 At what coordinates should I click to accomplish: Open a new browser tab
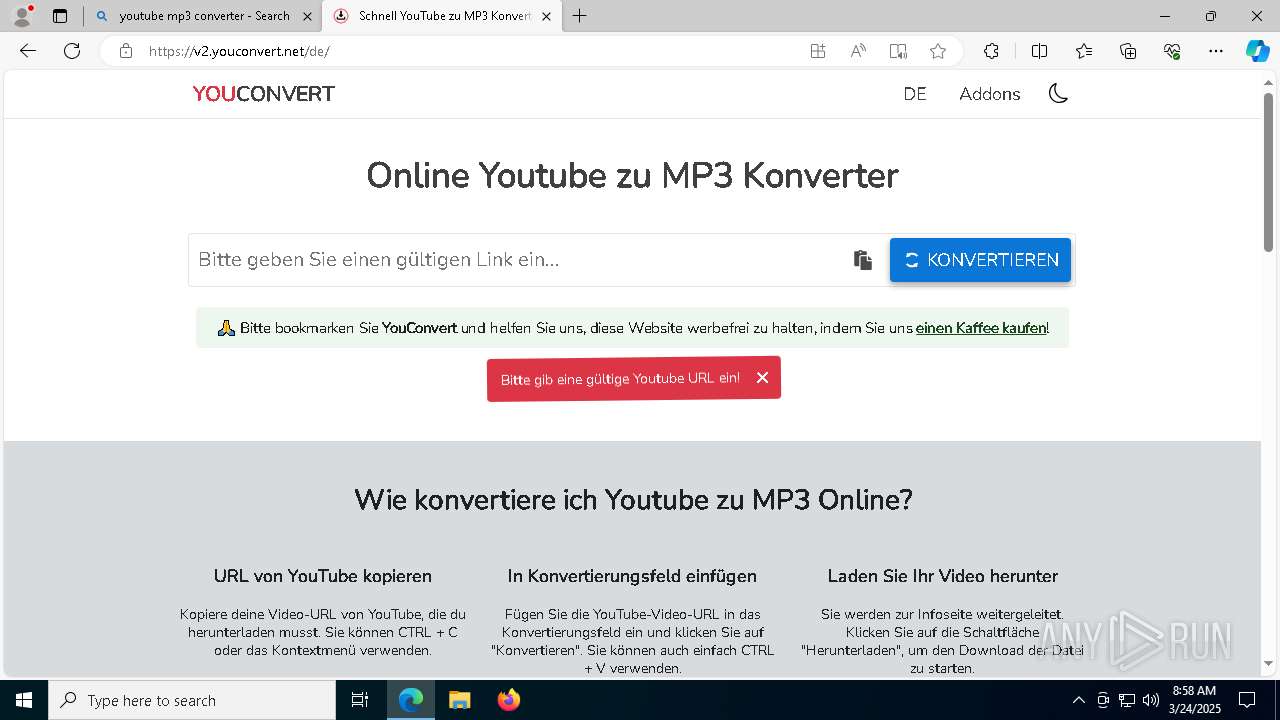click(x=579, y=16)
